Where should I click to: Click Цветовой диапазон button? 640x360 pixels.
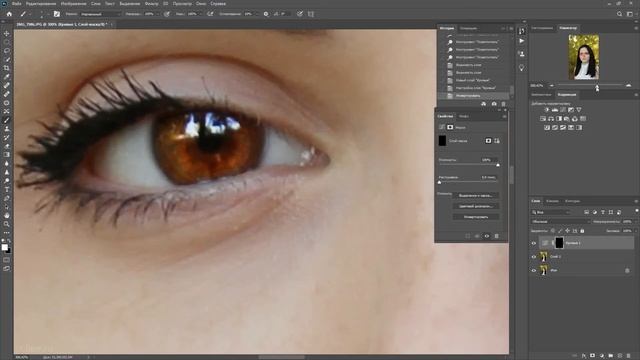476,206
